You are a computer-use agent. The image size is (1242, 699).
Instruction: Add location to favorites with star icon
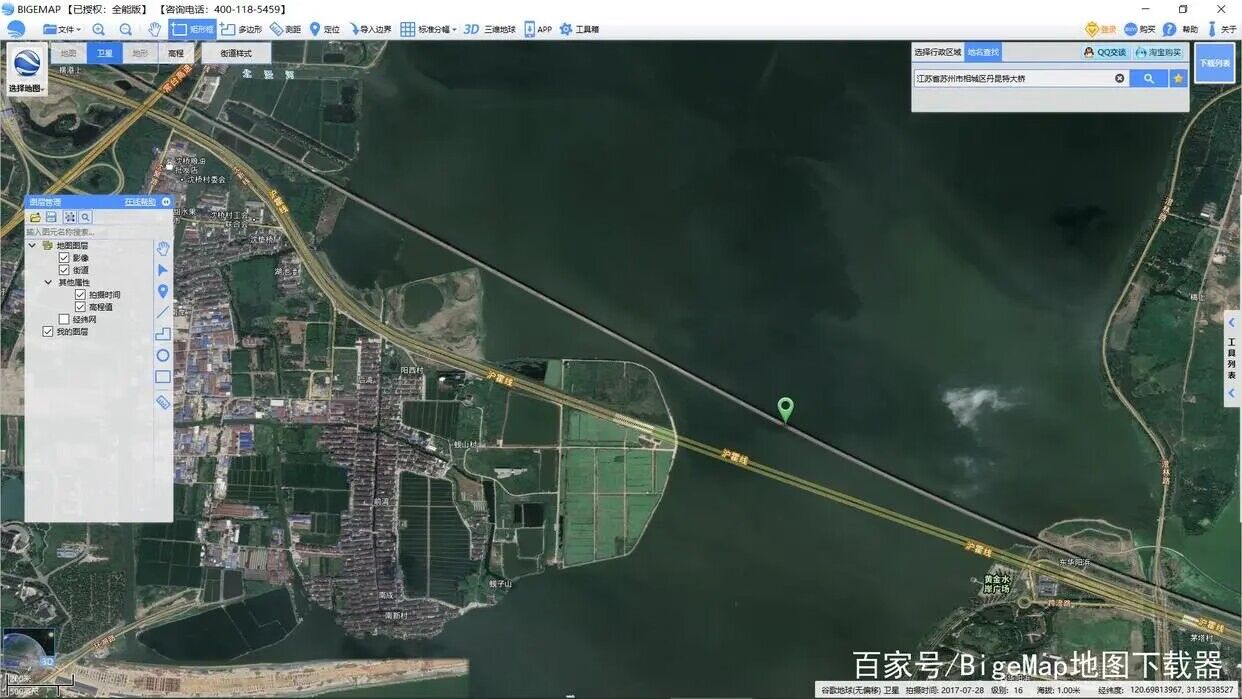(1179, 78)
